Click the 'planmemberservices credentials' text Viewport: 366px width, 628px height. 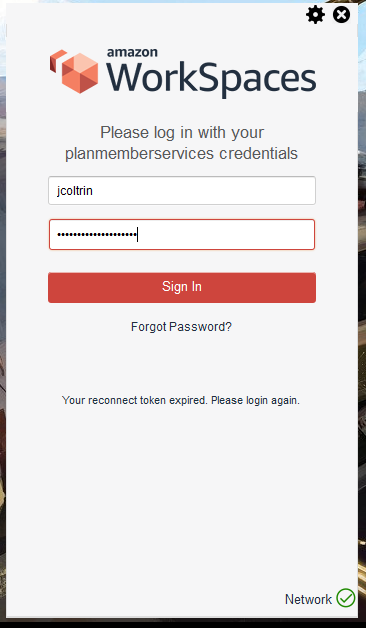181,153
